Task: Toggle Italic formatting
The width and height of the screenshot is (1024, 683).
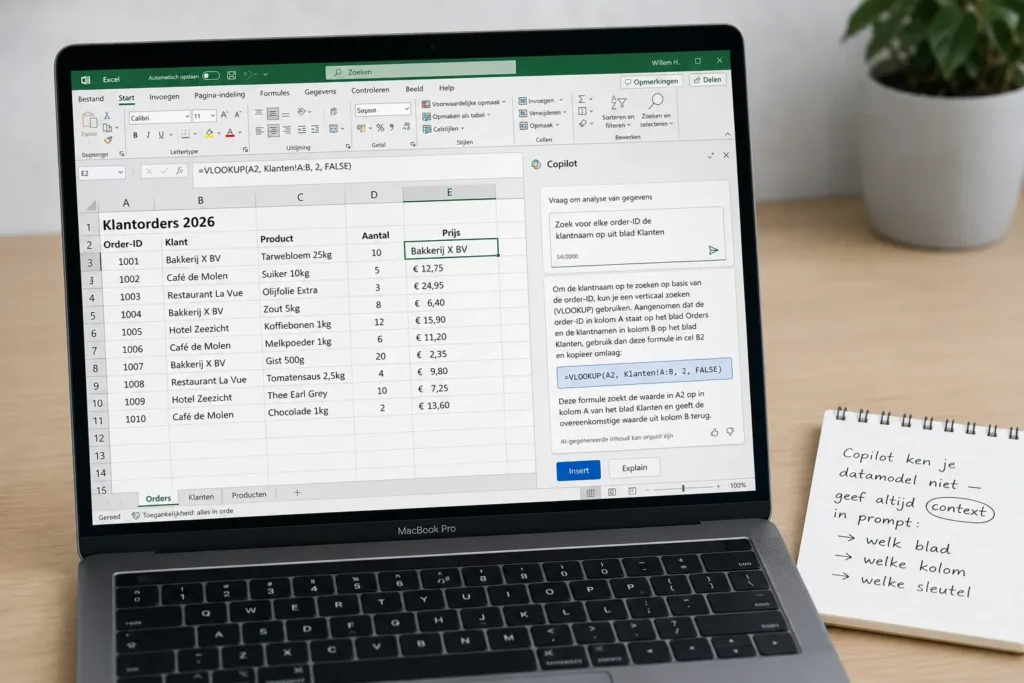Action: tap(148, 135)
